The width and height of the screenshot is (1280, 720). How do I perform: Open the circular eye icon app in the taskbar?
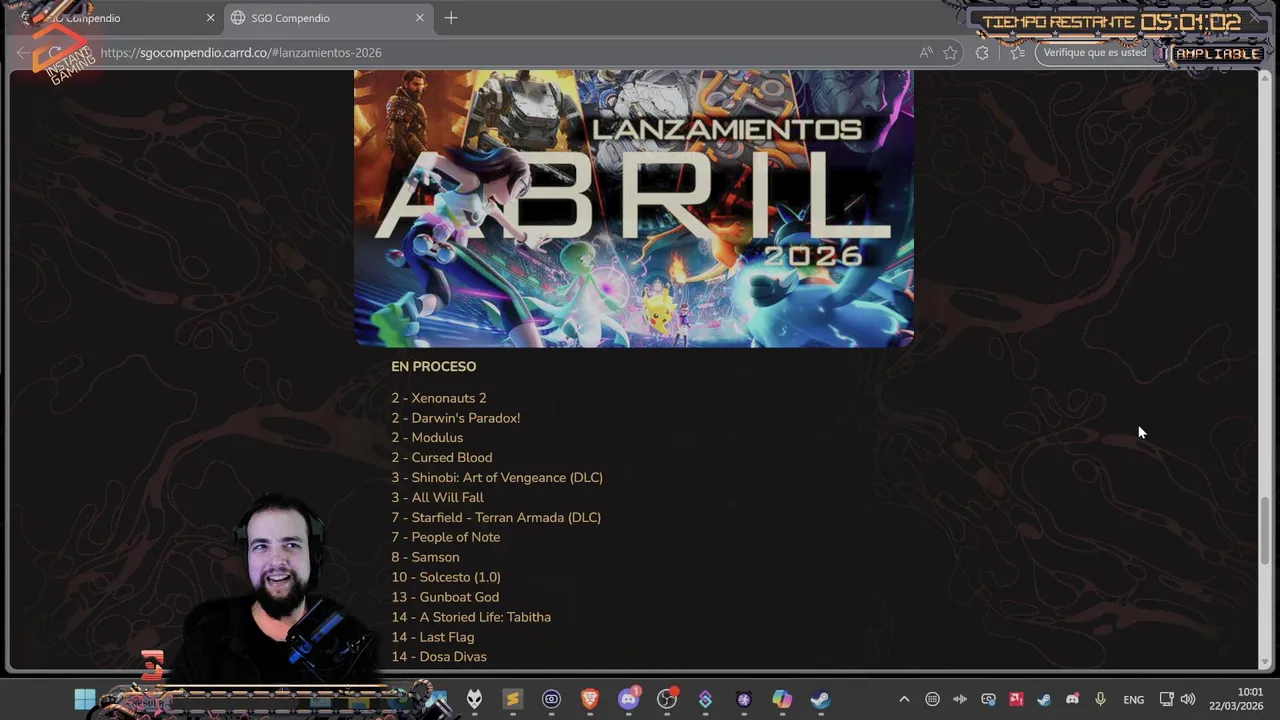[x=551, y=699]
